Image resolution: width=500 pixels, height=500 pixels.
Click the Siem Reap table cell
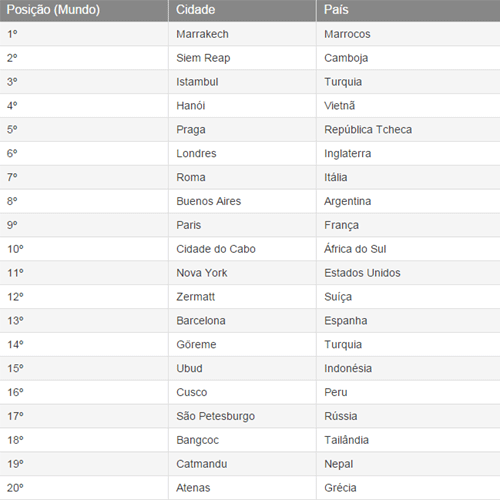click(x=242, y=58)
